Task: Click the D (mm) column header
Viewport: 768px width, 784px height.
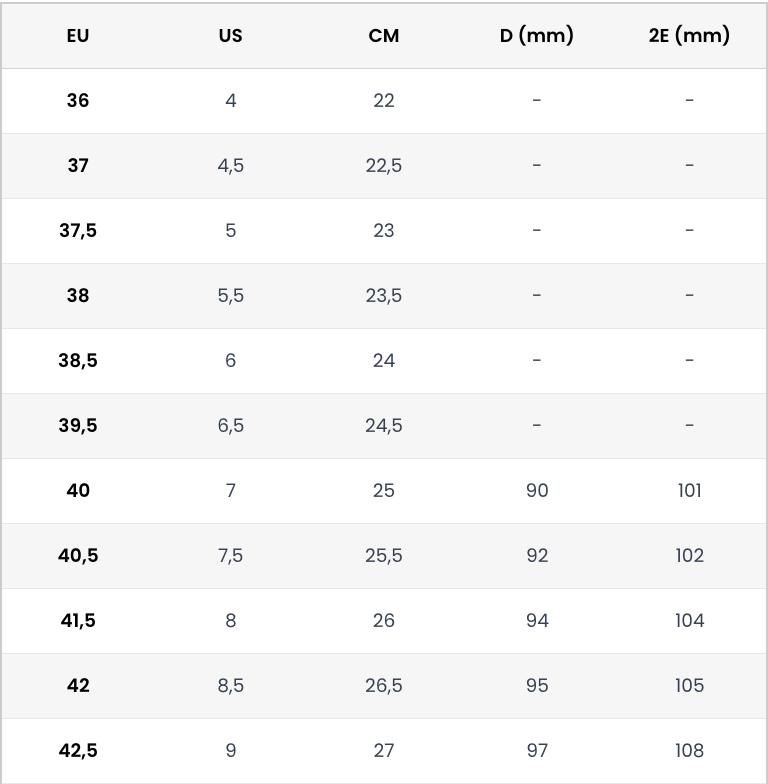Action: (537, 36)
